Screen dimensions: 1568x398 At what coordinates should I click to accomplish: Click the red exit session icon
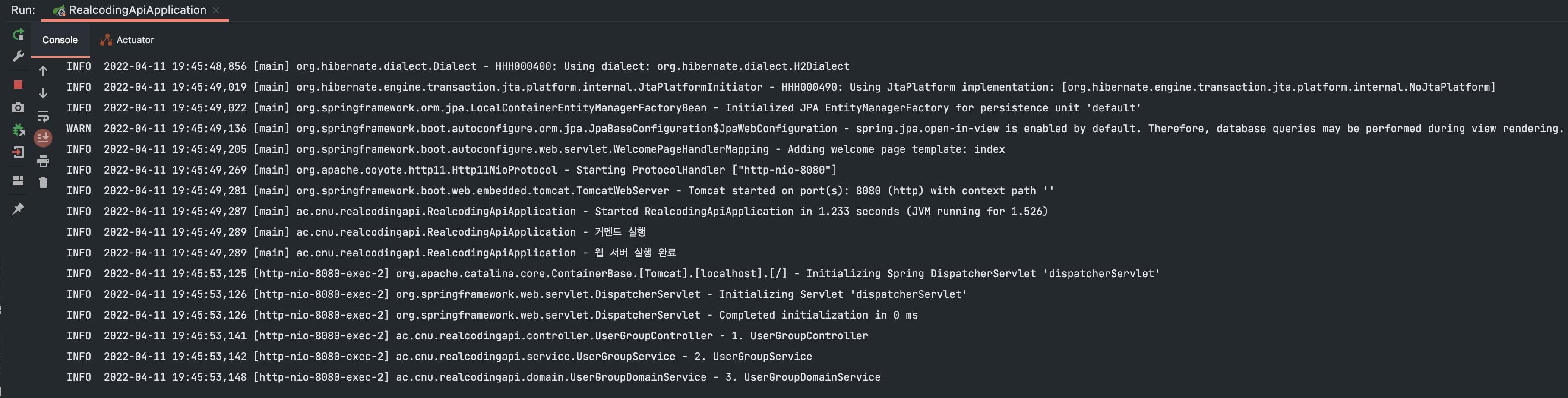[18, 152]
